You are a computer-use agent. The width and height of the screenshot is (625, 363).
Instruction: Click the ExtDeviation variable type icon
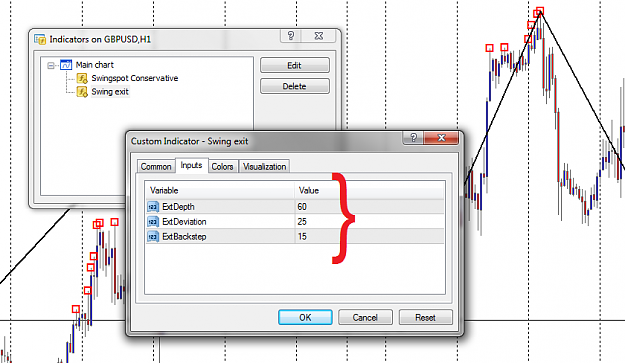[153, 222]
